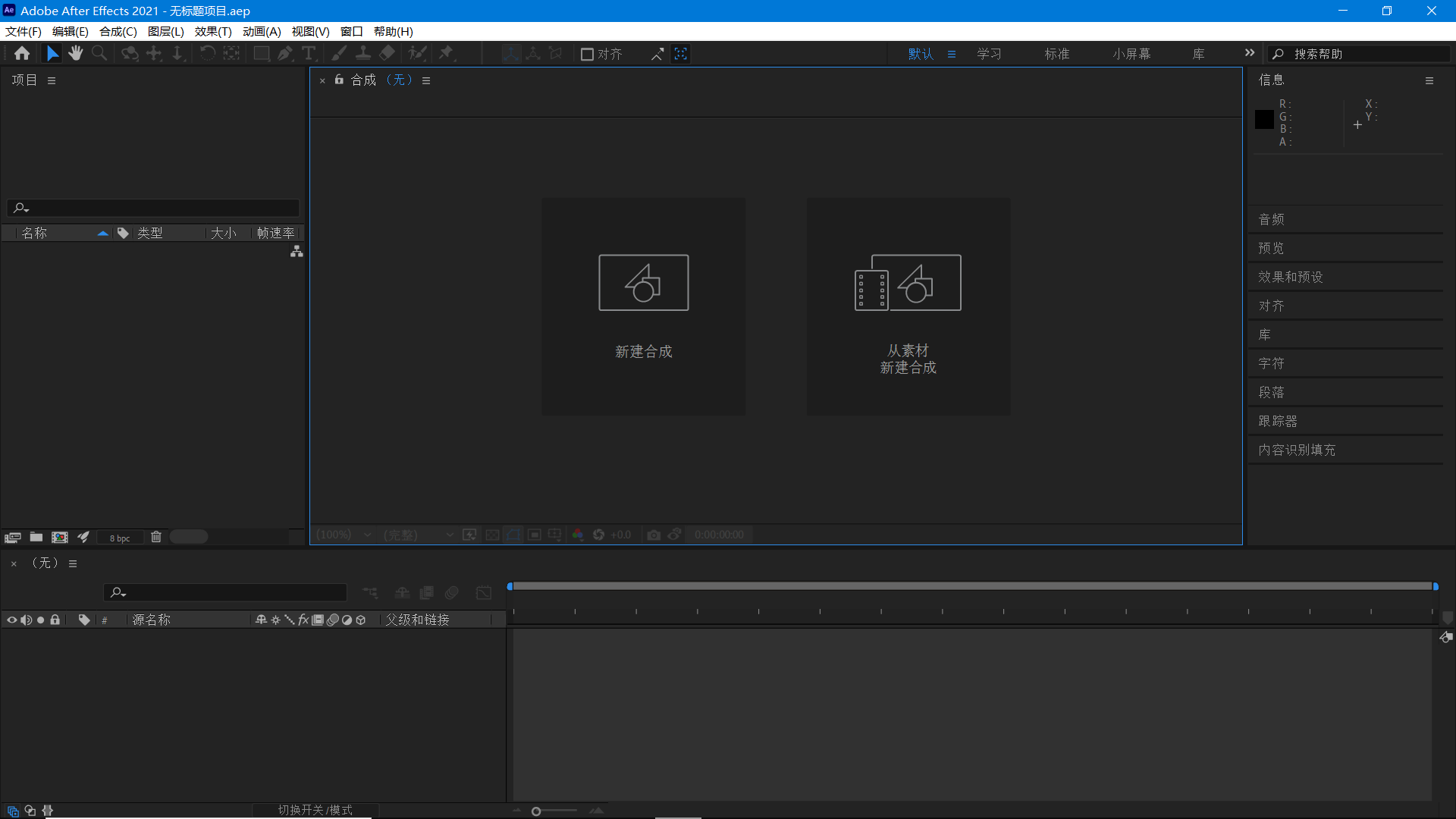Switch to the 学习 workspace tab
The image size is (1456, 819).
tap(989, 54)
